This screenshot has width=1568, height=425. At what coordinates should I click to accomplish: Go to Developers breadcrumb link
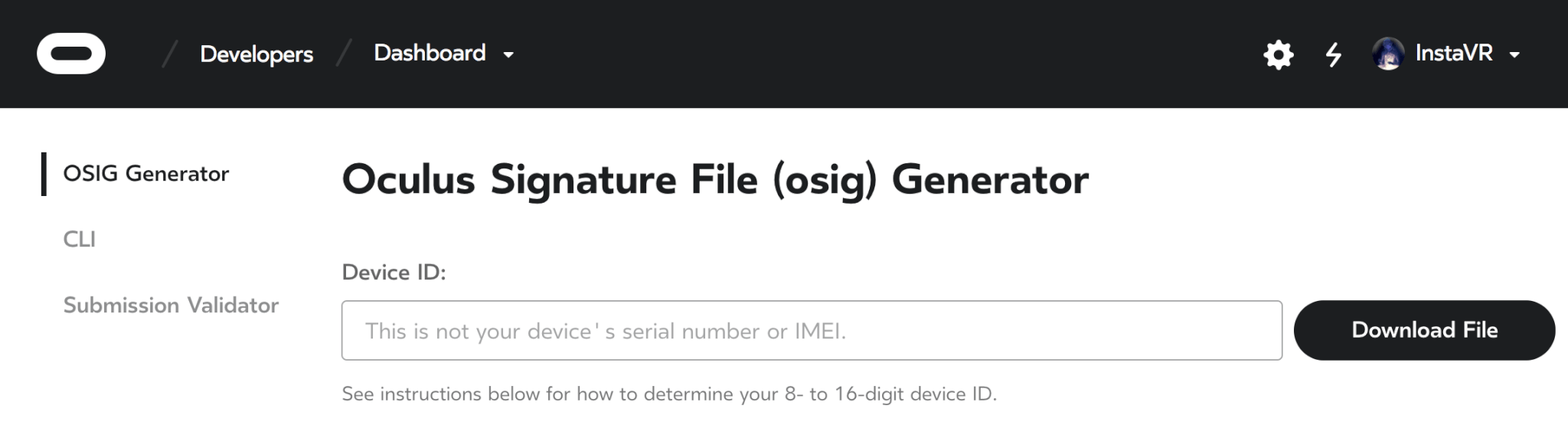[x=256, y=54]
